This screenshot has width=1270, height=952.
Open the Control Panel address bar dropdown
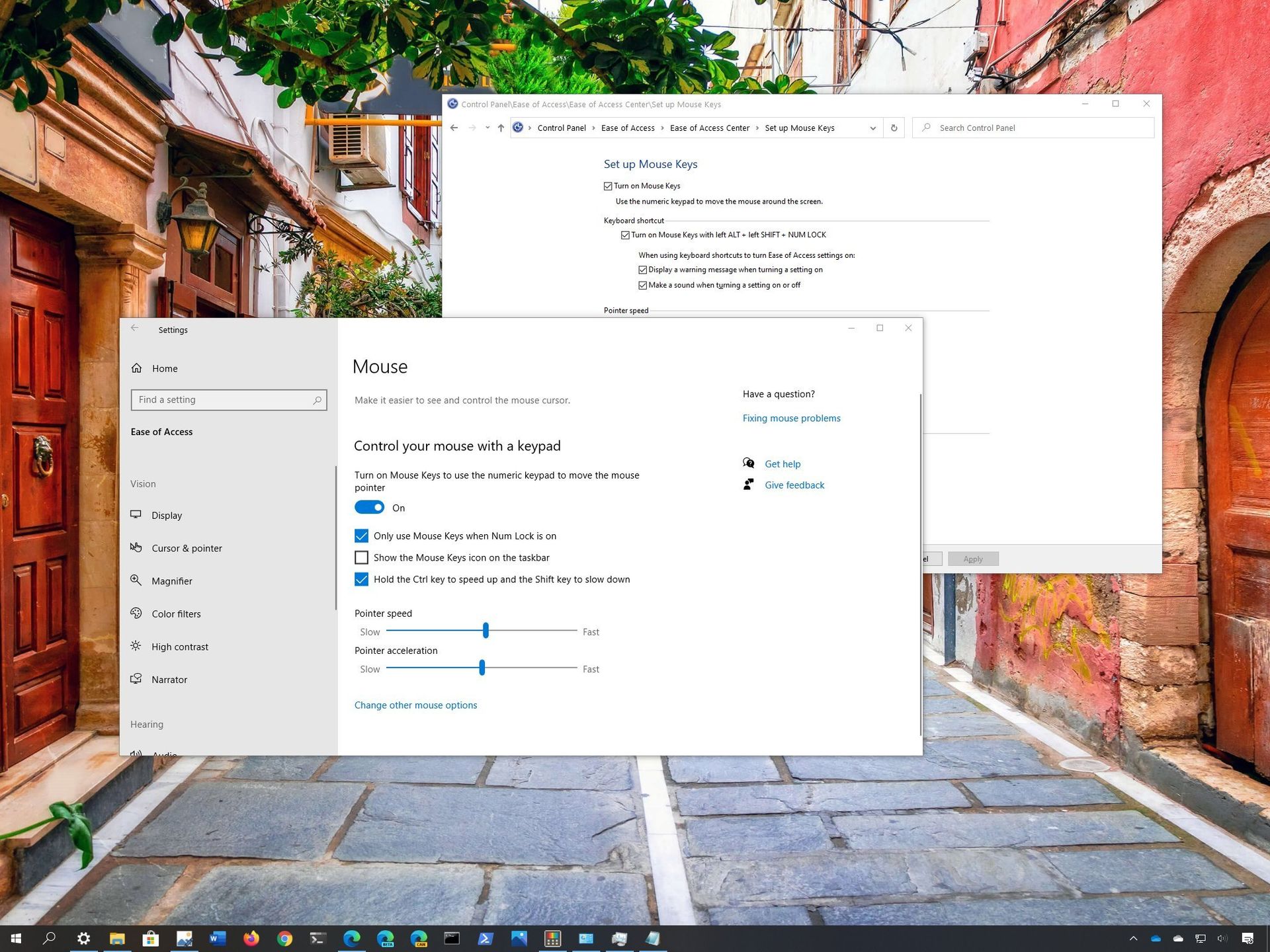tap(872, 128)
